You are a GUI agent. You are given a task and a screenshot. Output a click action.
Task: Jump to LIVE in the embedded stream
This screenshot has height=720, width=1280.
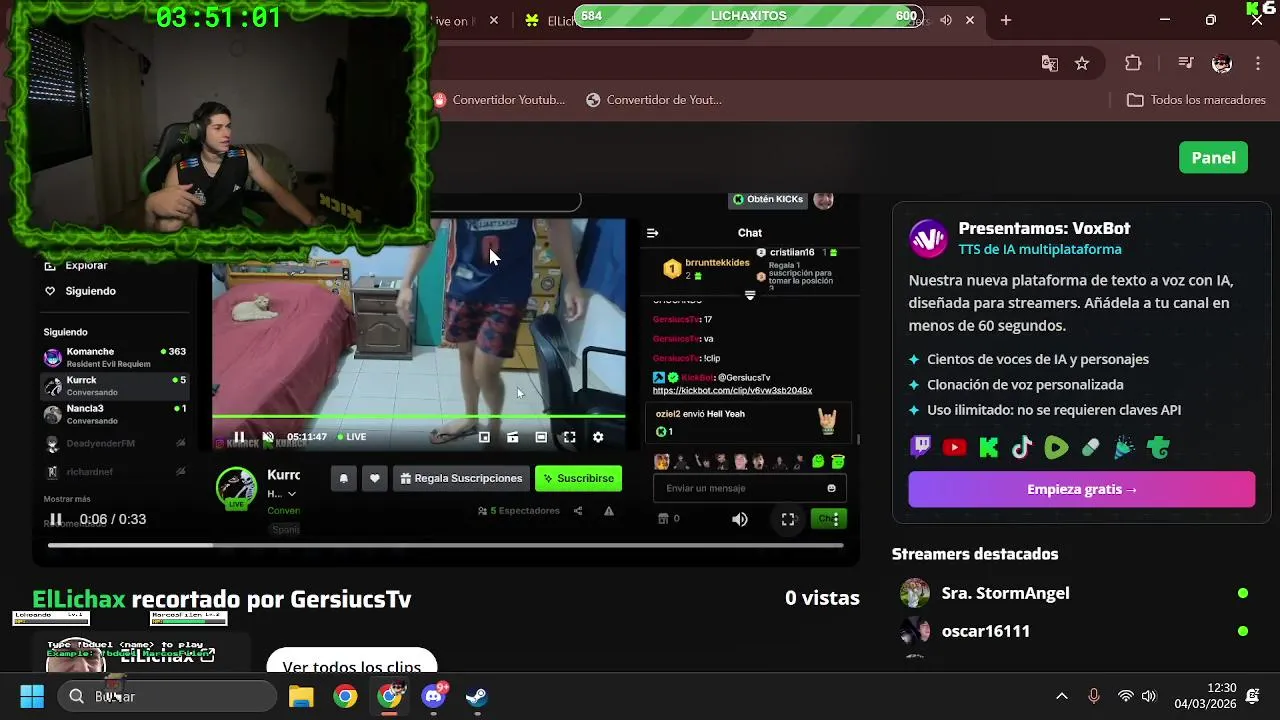352,437
